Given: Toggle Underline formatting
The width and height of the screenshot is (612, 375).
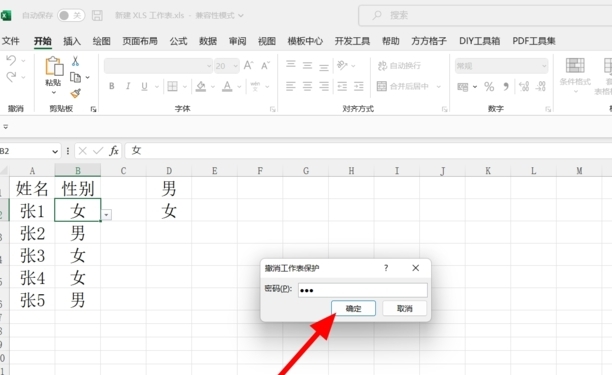Looking at the screenshot, I should pos(144,86).
